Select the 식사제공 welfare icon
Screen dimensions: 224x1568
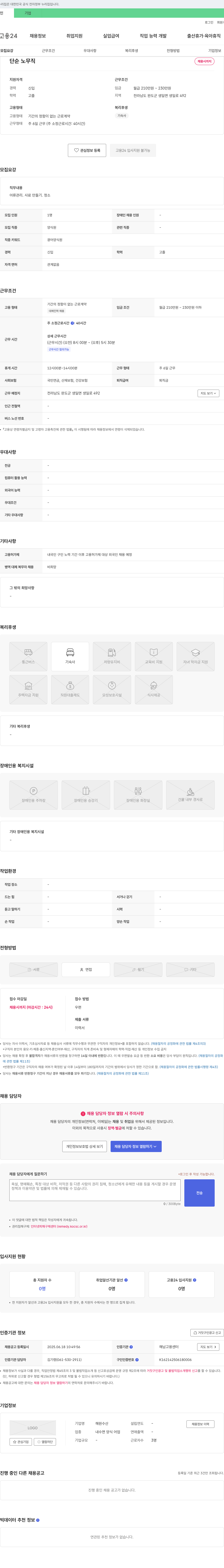[x=153, y=690]
